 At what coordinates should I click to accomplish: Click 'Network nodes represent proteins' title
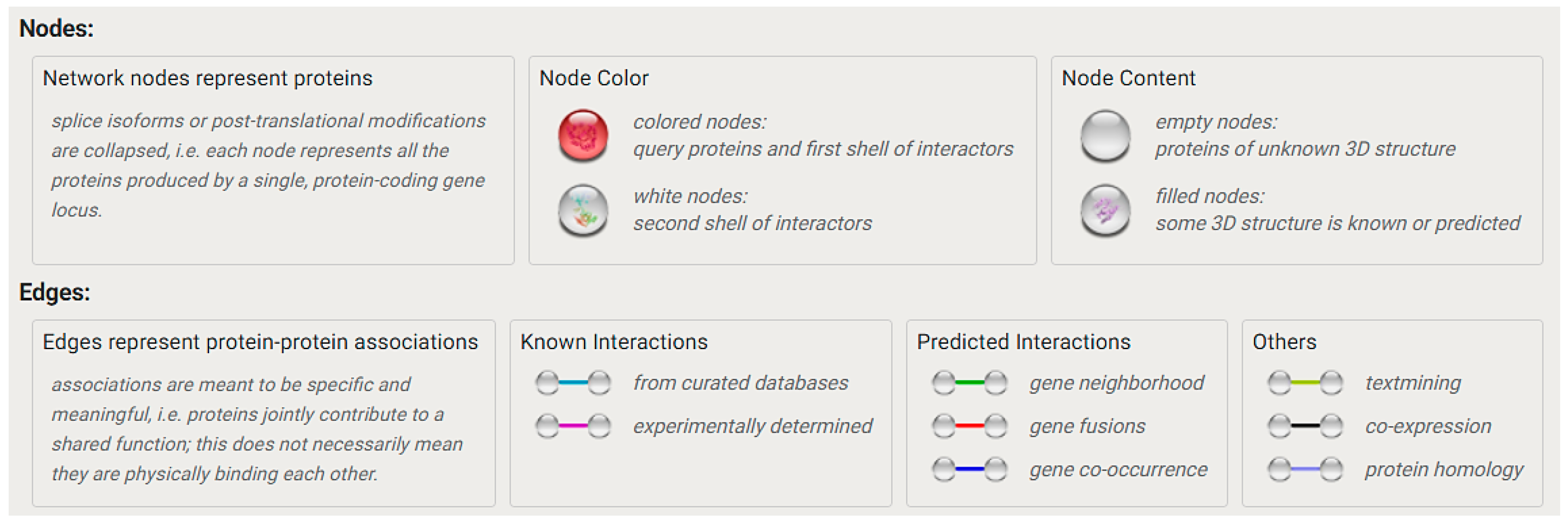click(x=207, y=79)
